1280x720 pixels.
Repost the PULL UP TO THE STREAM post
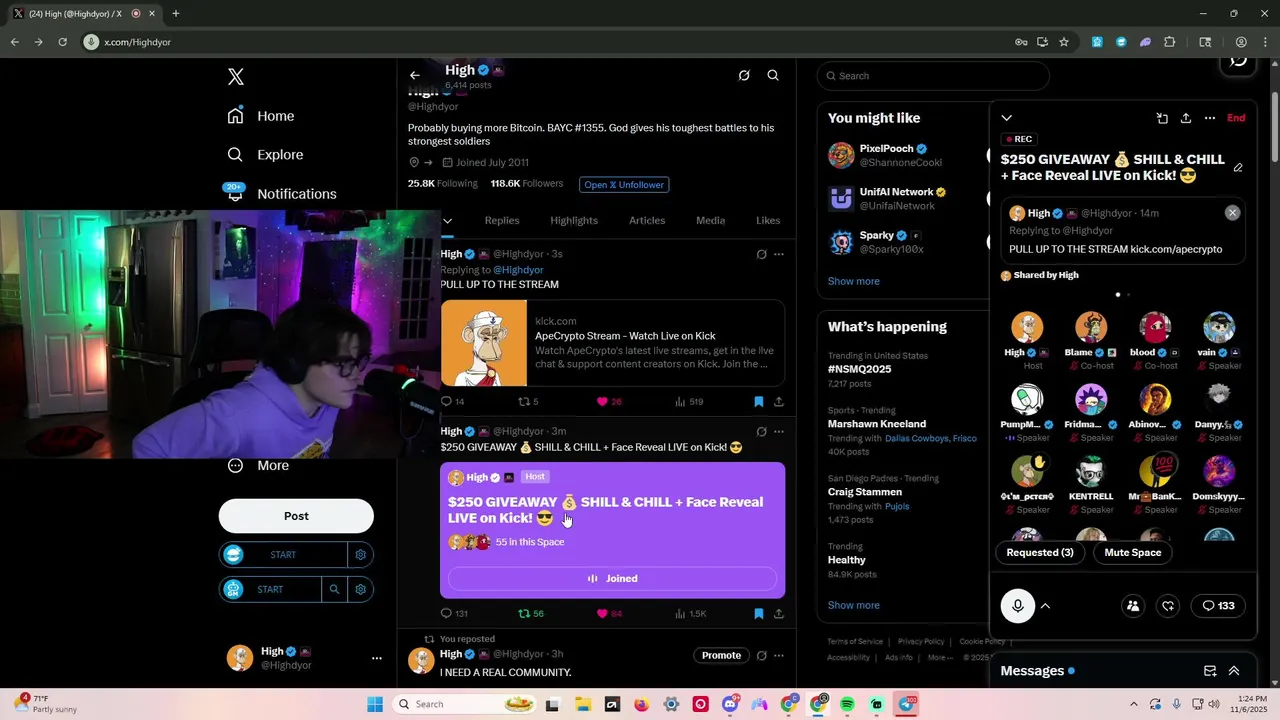(527, 402)
